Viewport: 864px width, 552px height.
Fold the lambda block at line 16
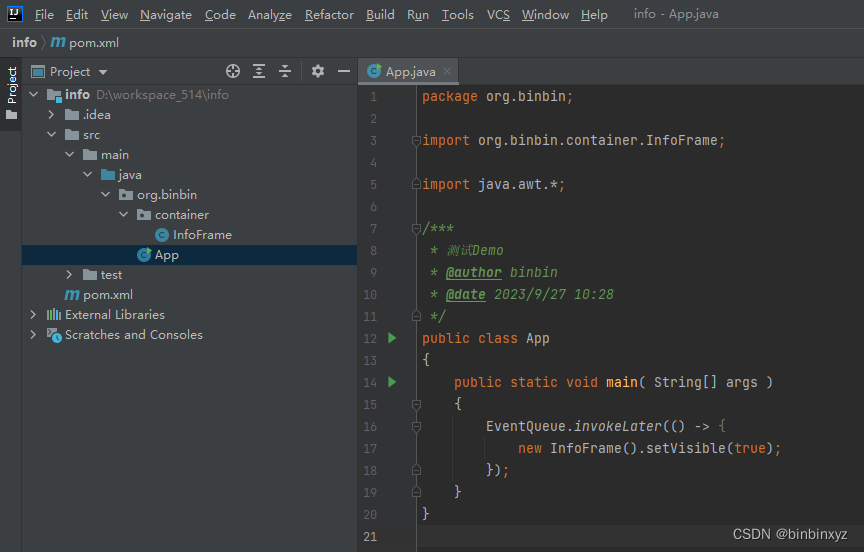(417, 426)
